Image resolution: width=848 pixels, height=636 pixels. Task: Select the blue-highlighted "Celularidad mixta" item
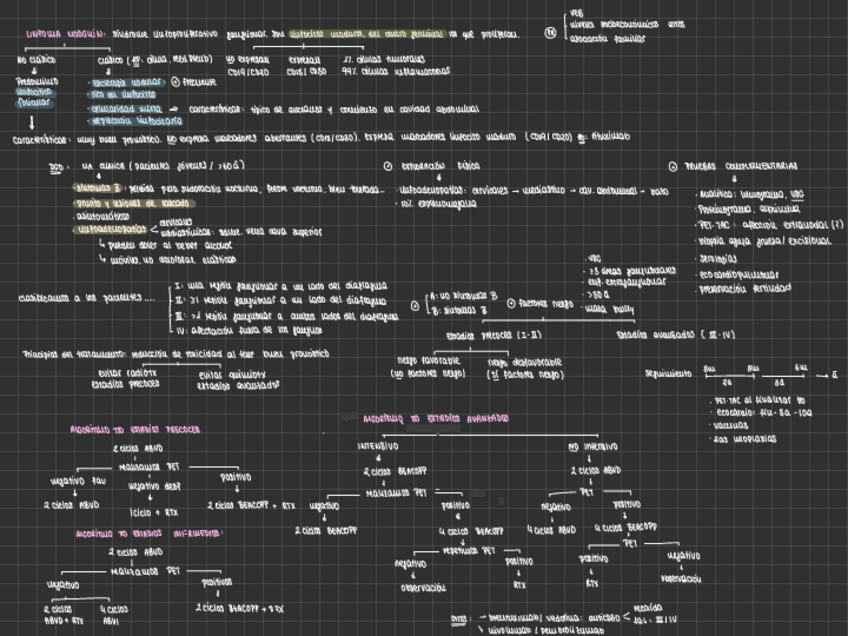pos(126,109)
